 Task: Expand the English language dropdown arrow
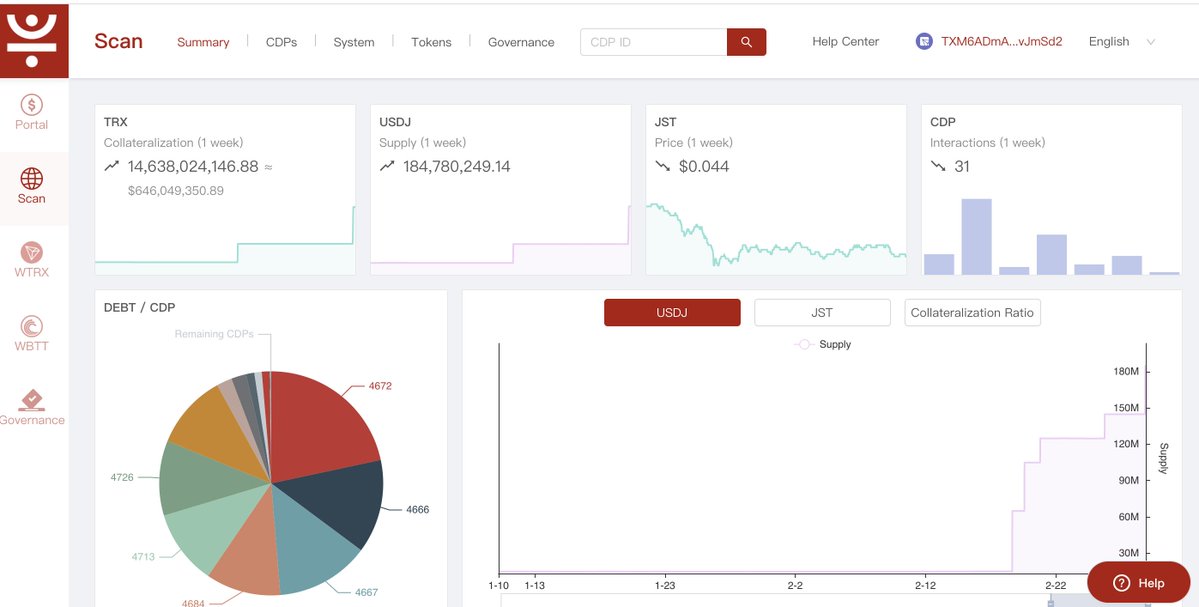click(1150, 42)
